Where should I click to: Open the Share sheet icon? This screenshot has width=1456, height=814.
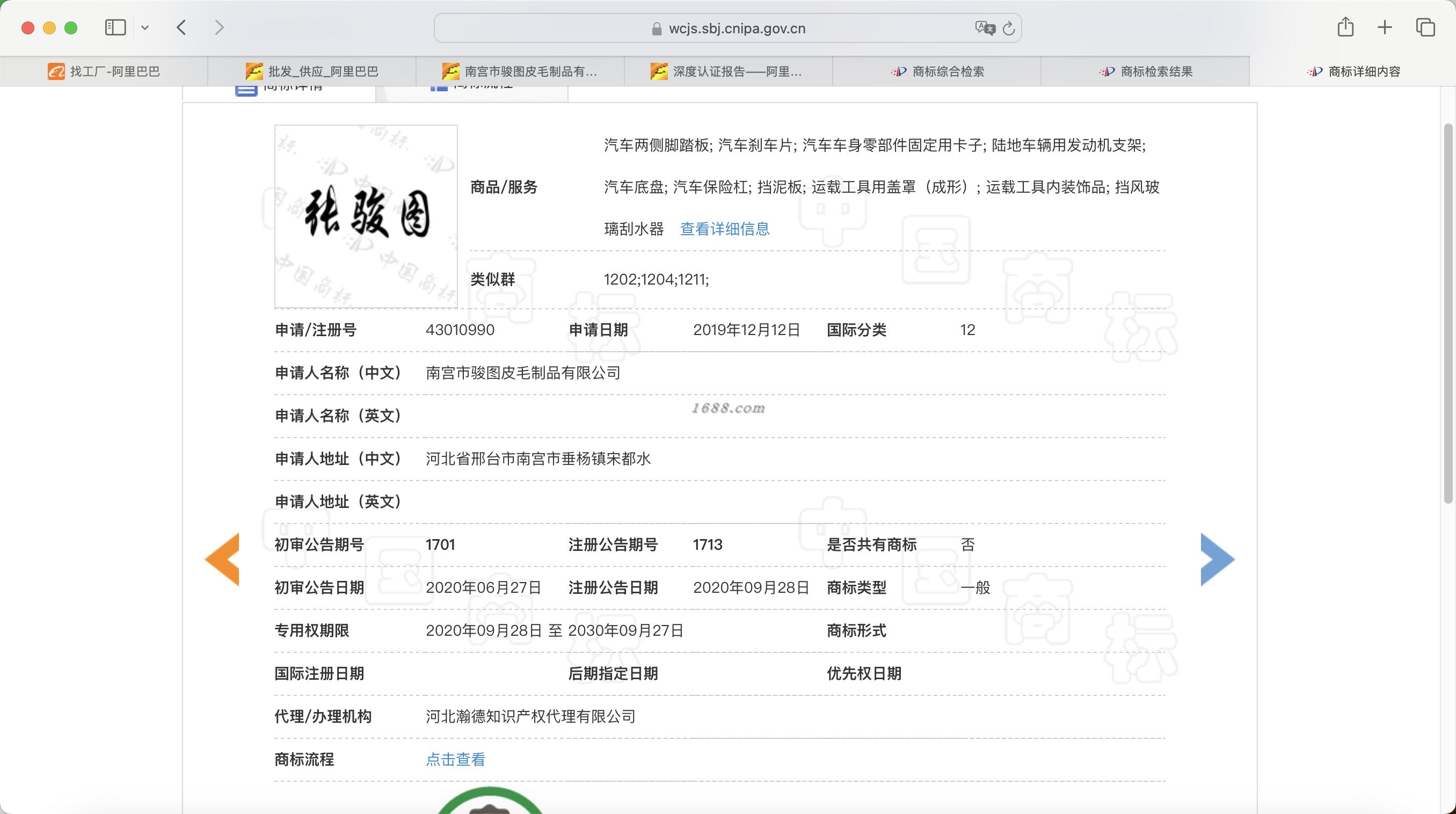coord(1345,27)
